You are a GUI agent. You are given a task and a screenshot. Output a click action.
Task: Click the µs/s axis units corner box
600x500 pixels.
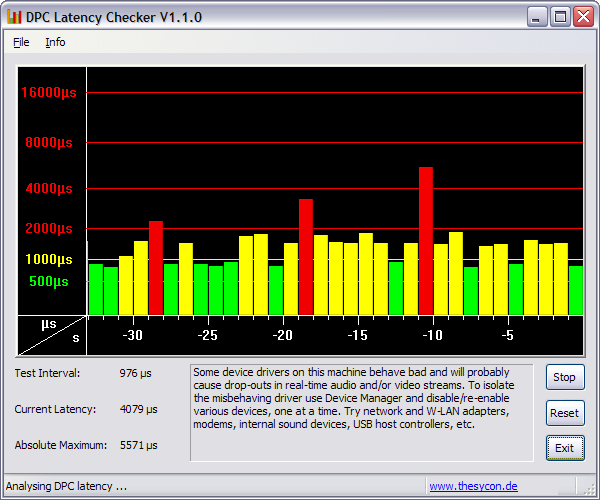pyautogui.click(x=52, y=336)
